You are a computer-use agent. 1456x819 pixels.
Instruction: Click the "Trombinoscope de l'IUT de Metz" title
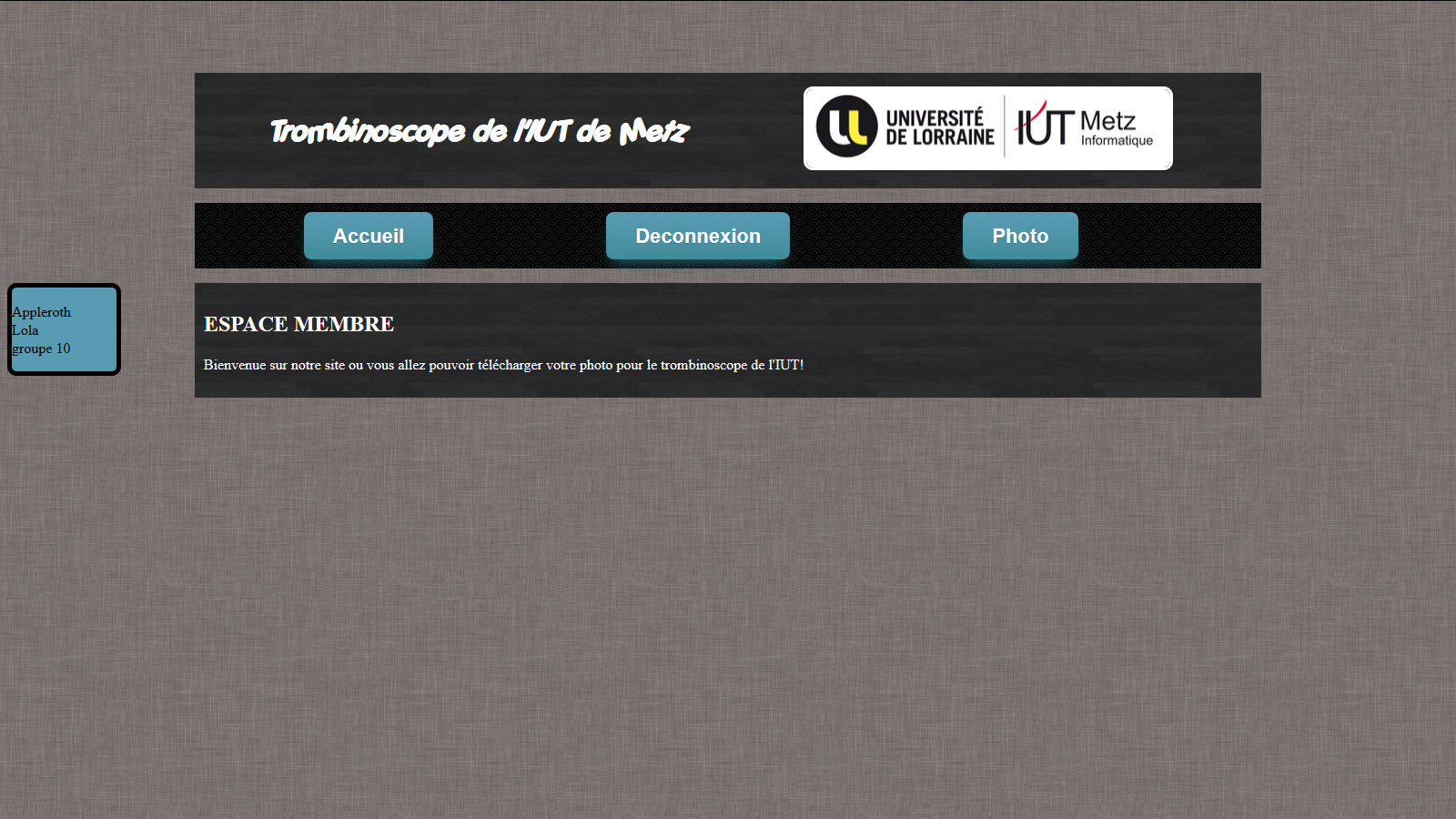(x=480, y=131)
